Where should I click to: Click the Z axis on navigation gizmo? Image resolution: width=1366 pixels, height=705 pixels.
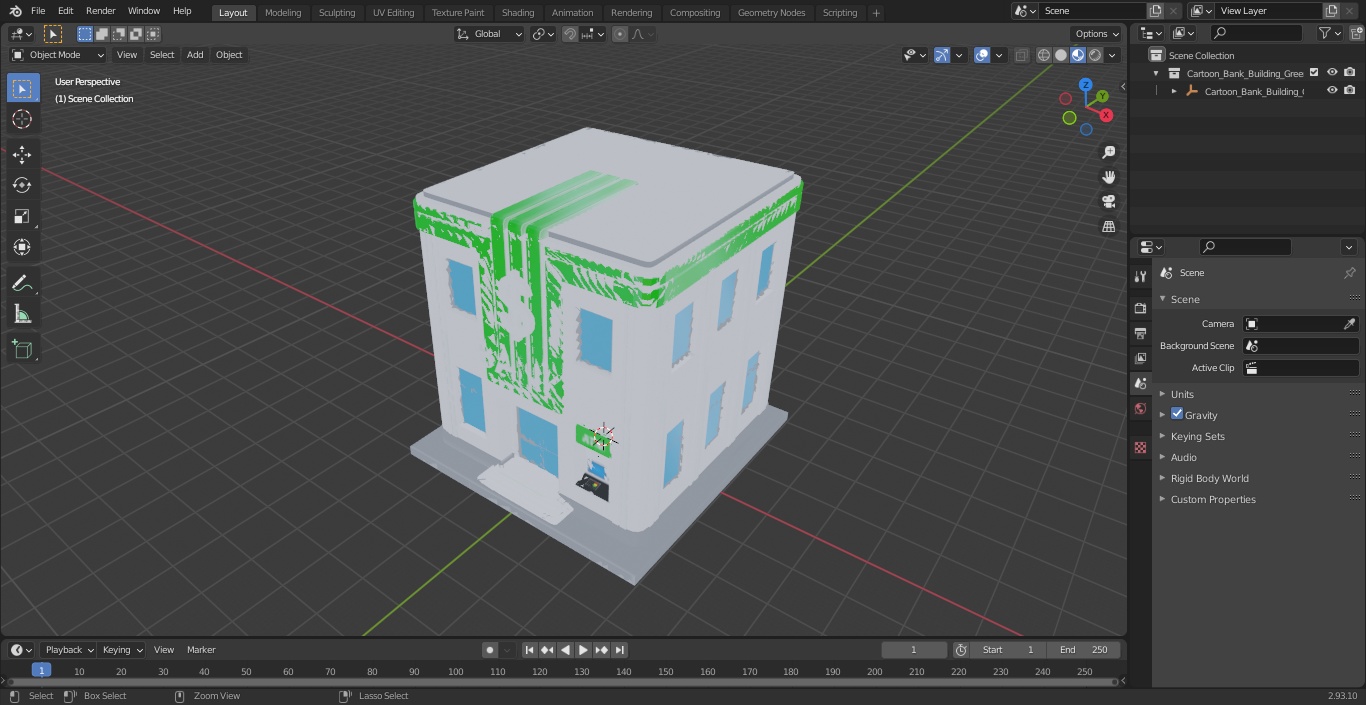(1086, 85)
